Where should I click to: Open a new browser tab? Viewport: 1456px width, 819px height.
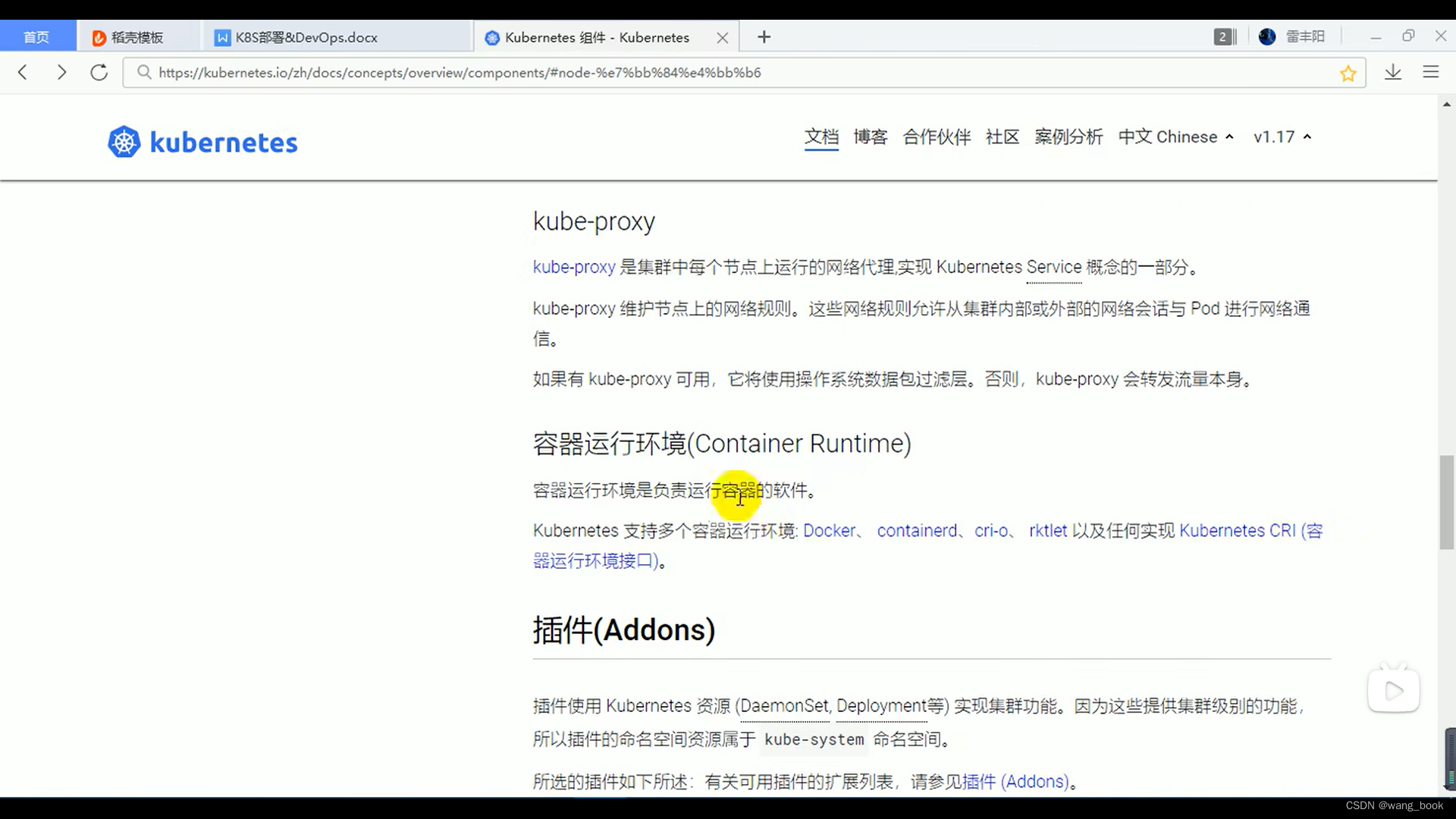tap(764, 37)
